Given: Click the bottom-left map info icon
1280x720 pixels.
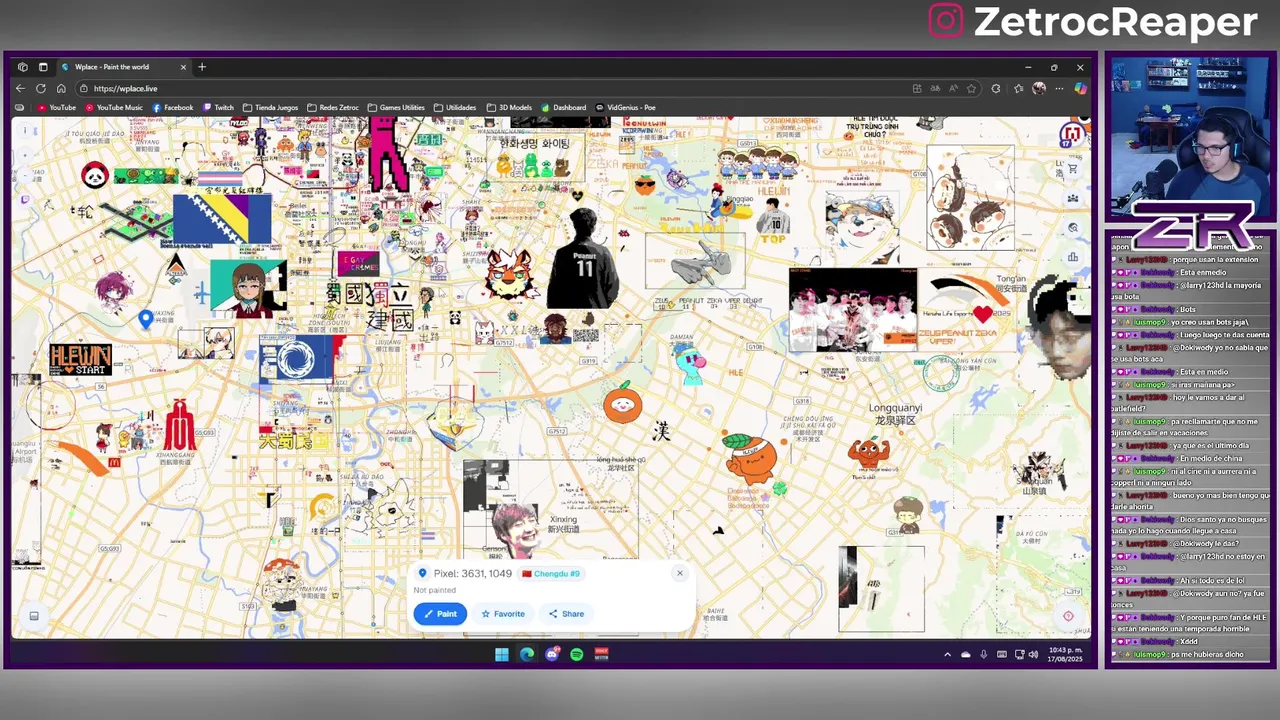Looking at the screenshot, I should coord(33,616).
